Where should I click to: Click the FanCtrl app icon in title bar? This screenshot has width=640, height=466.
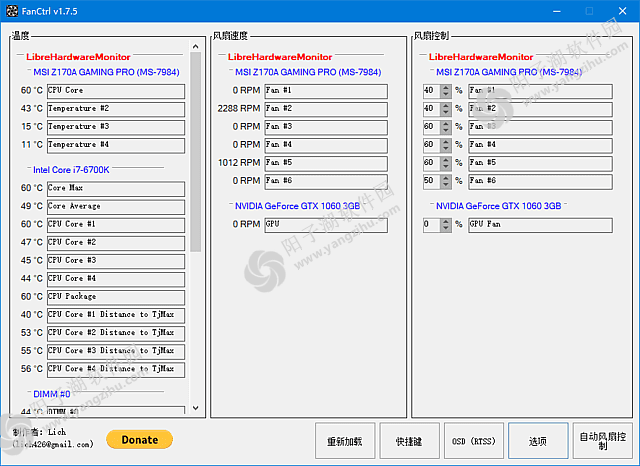[x=11, y=11]
